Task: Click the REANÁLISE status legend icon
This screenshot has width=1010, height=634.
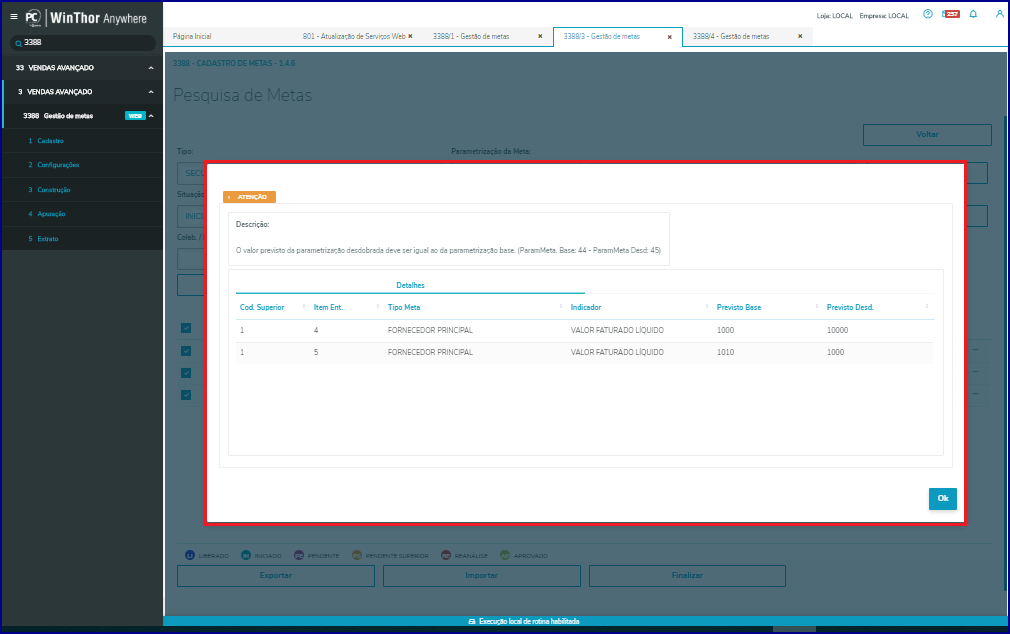Action: (x=446, y=555)
